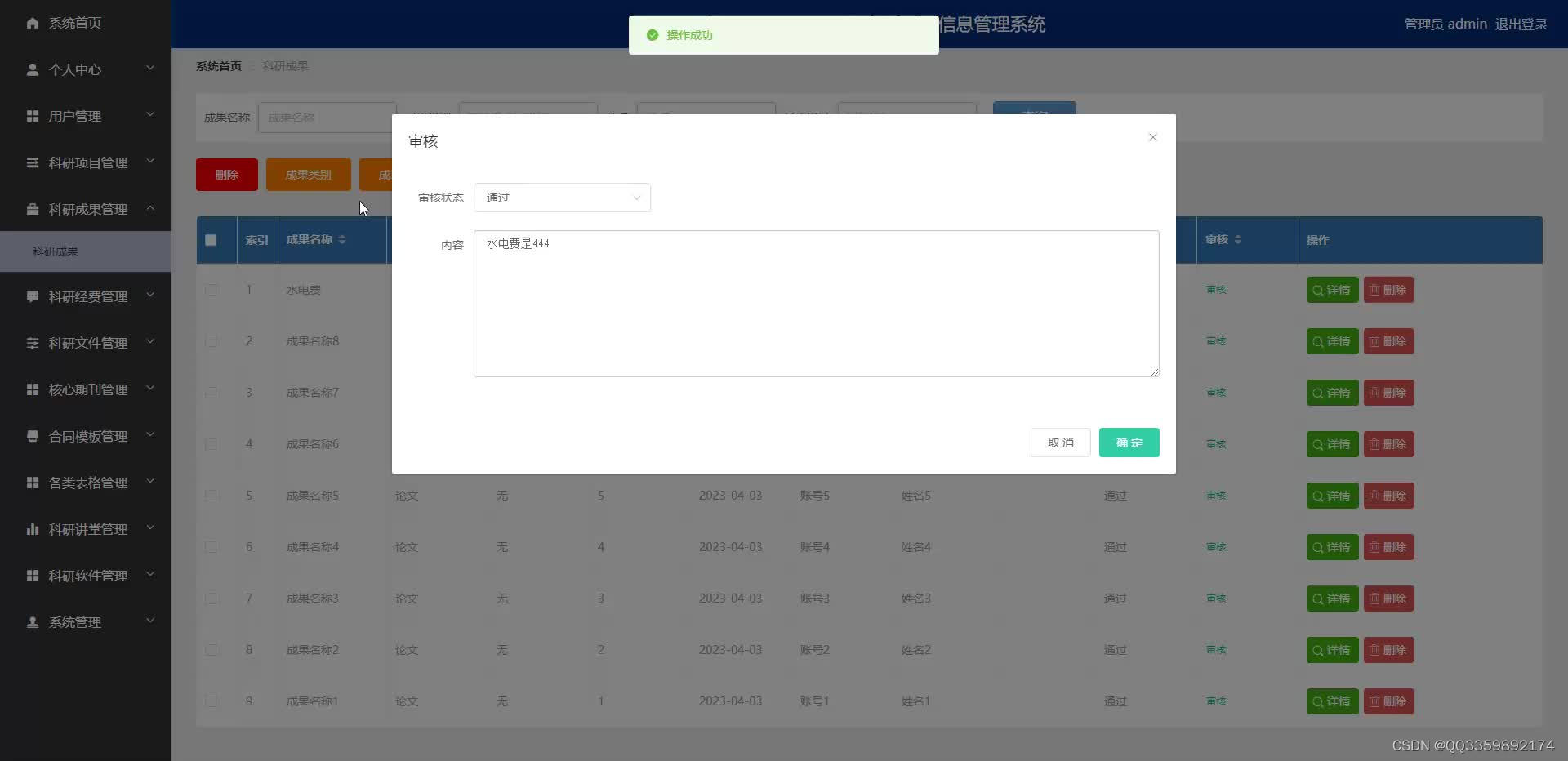The image size is (1568, 761).
Task: Expand 科研经费管理 menu chevron
Action: [150, 296]
